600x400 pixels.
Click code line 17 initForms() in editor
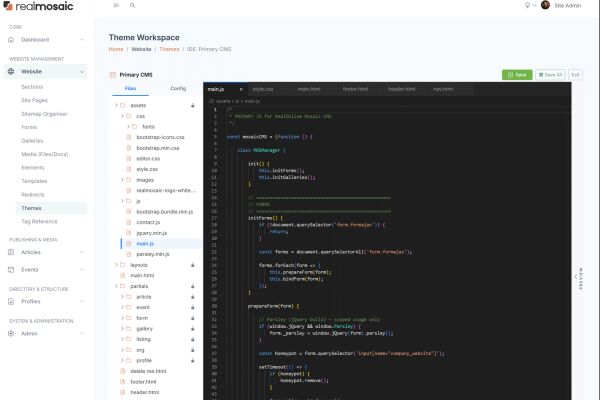pos(265,218)
